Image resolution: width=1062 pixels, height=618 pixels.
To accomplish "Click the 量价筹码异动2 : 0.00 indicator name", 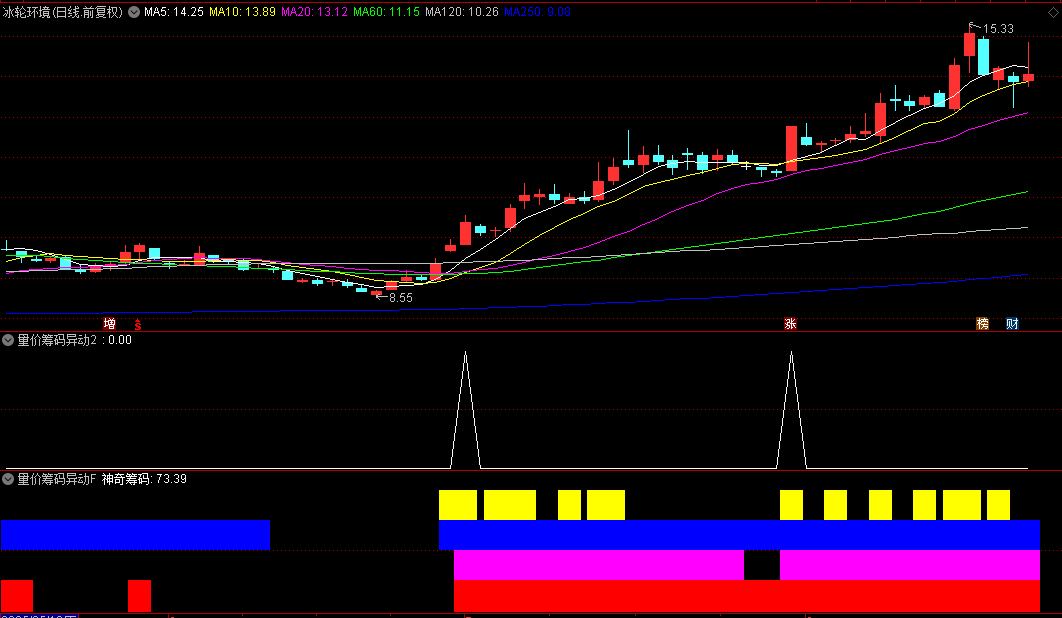I will click(75, 340).
